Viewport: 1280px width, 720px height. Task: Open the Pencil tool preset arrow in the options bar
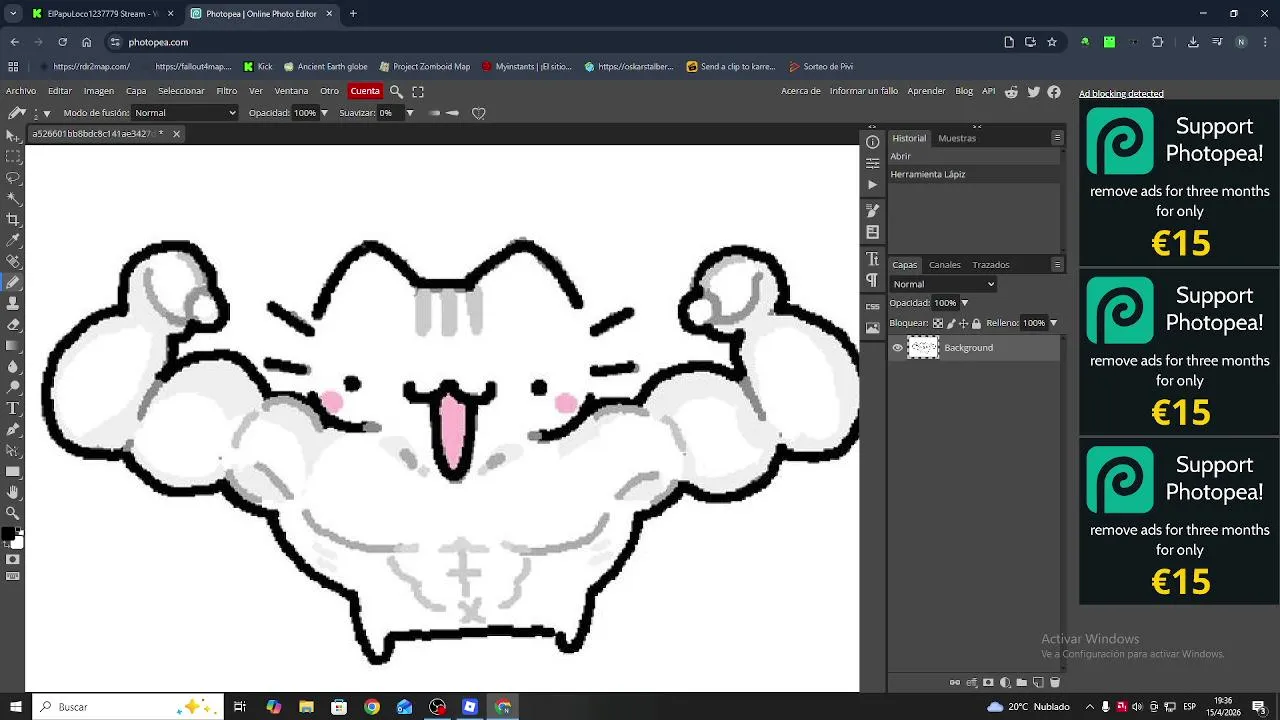point(46,113)
